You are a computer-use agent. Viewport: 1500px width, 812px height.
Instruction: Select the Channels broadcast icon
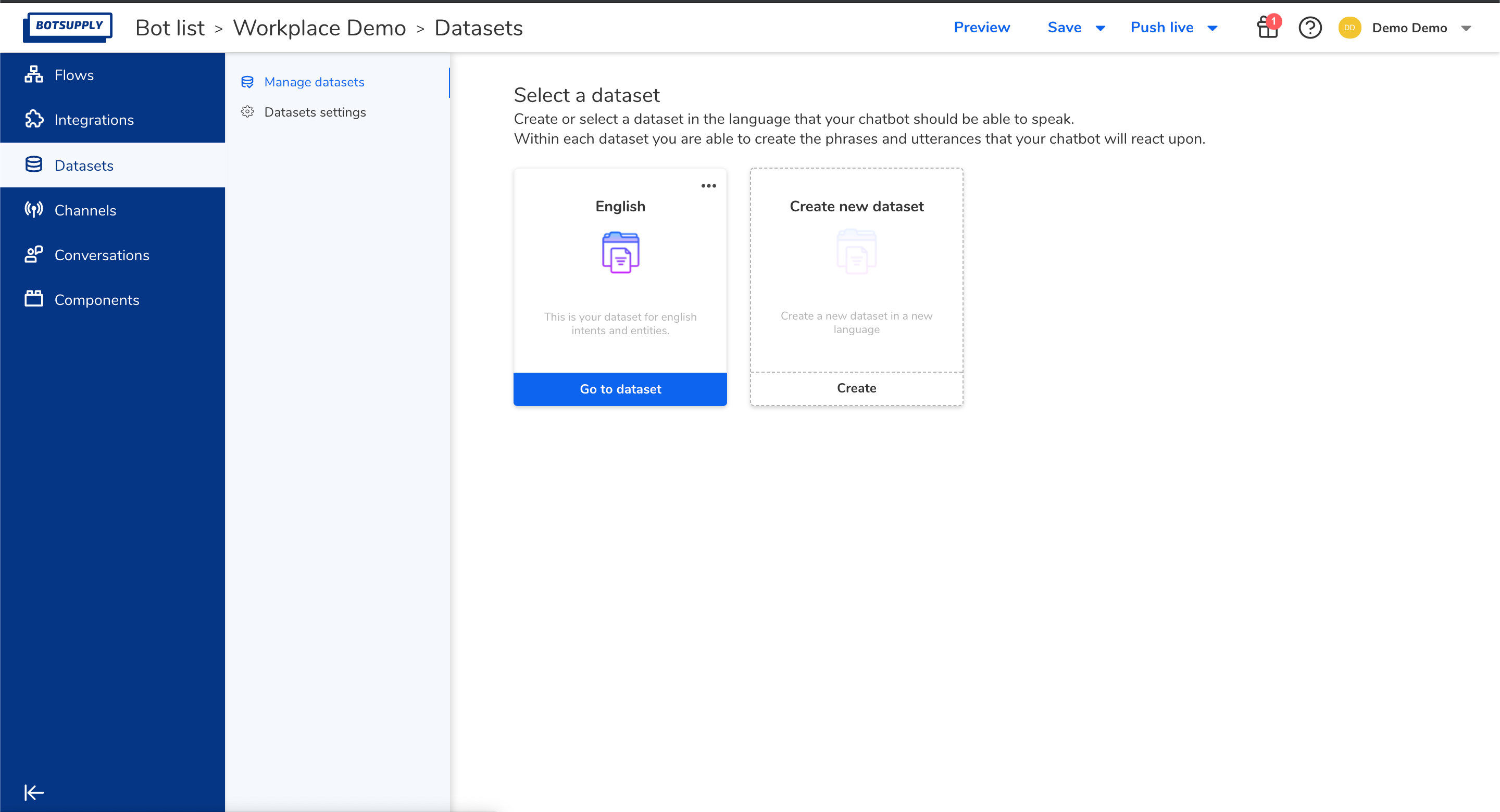[34, 210]
